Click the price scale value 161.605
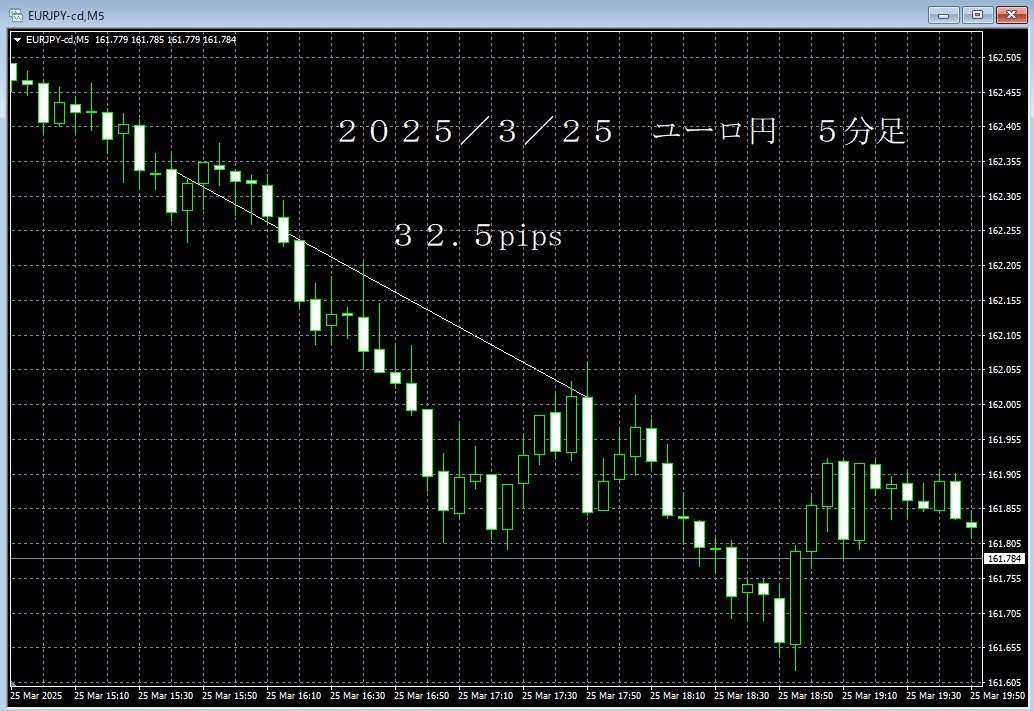Viewport: 1034px width, 711px height. click(x=1004, y=683)
